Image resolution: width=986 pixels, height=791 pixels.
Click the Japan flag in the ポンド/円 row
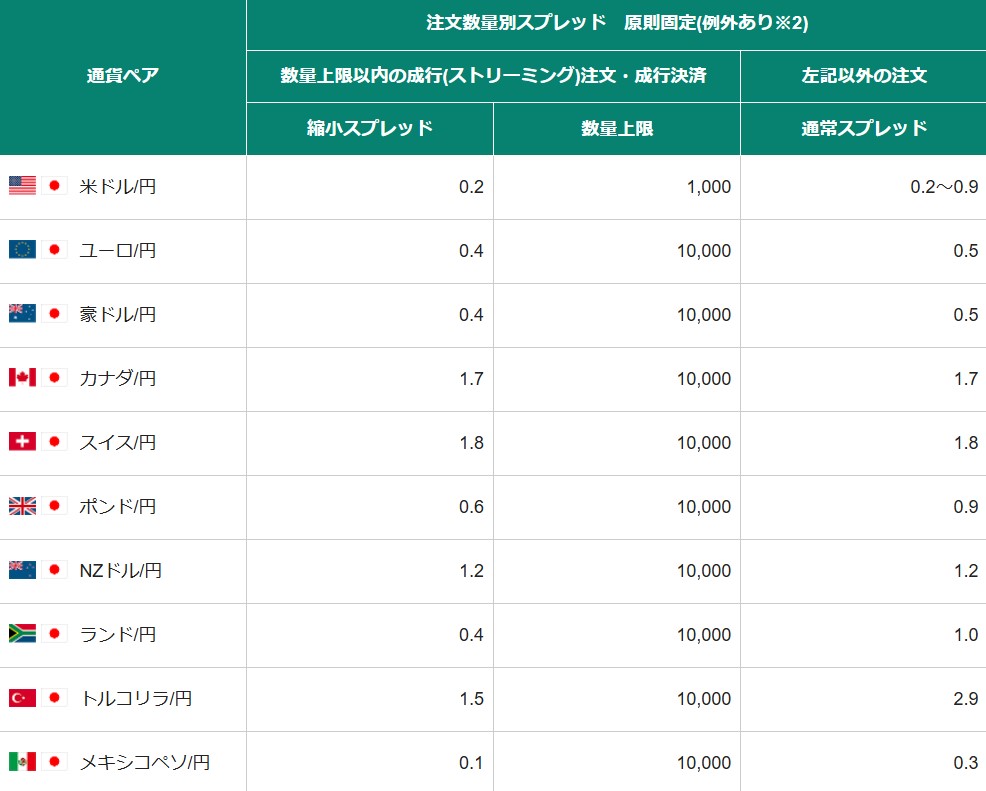pyautogui.click(x=55, y=506)
